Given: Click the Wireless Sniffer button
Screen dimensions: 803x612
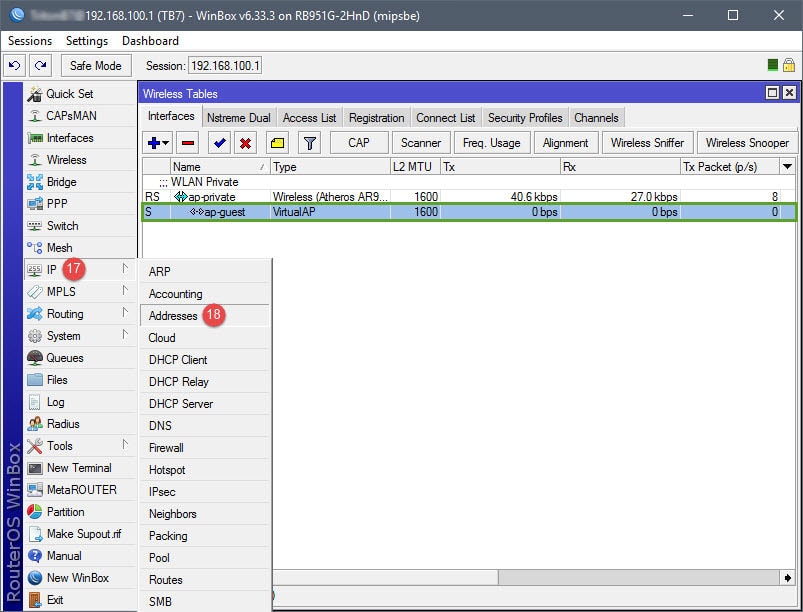Looking at the screenshot, I should (647, 143).
